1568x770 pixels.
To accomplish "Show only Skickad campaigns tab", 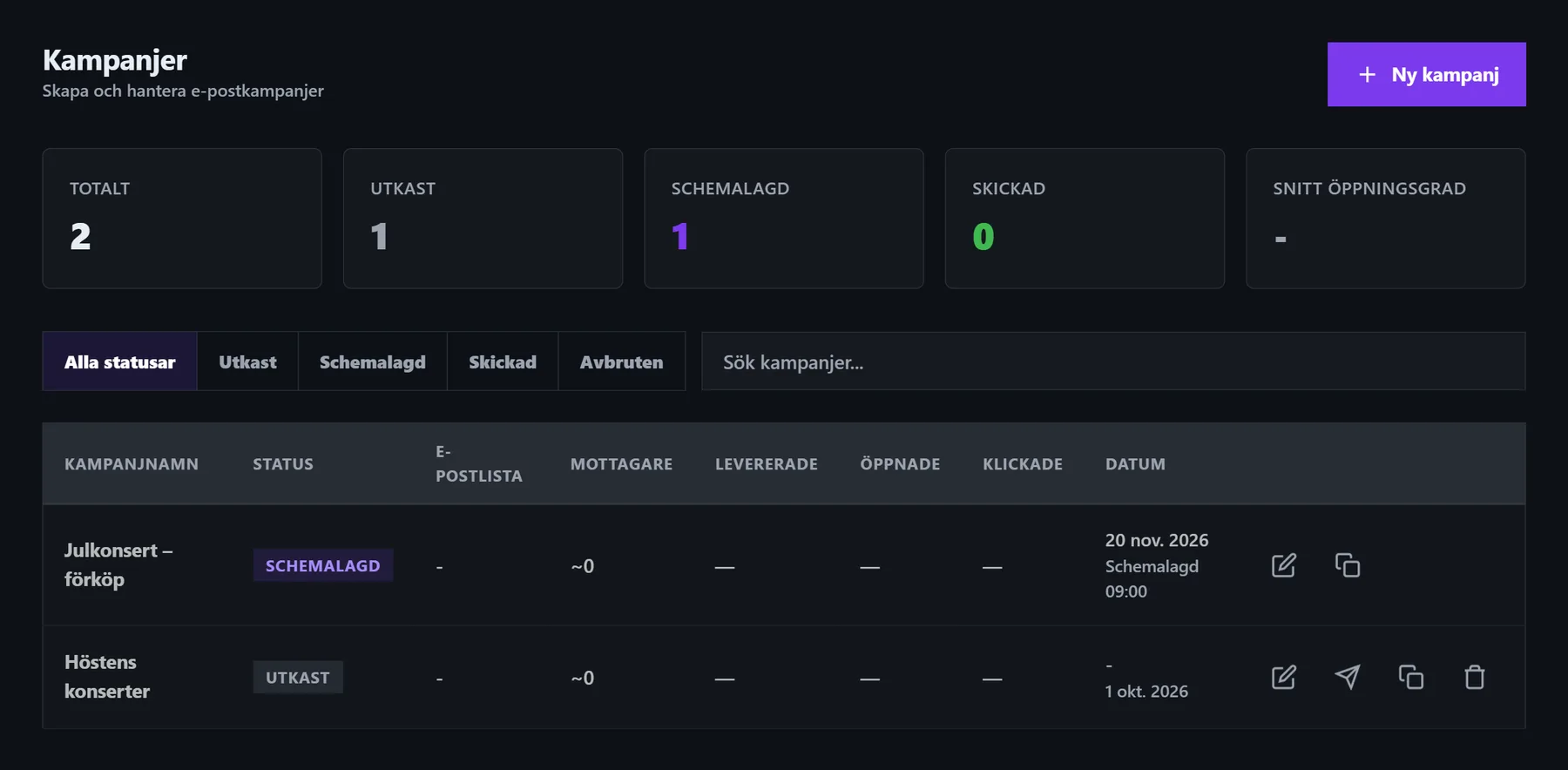I will (x=503, y=361).
